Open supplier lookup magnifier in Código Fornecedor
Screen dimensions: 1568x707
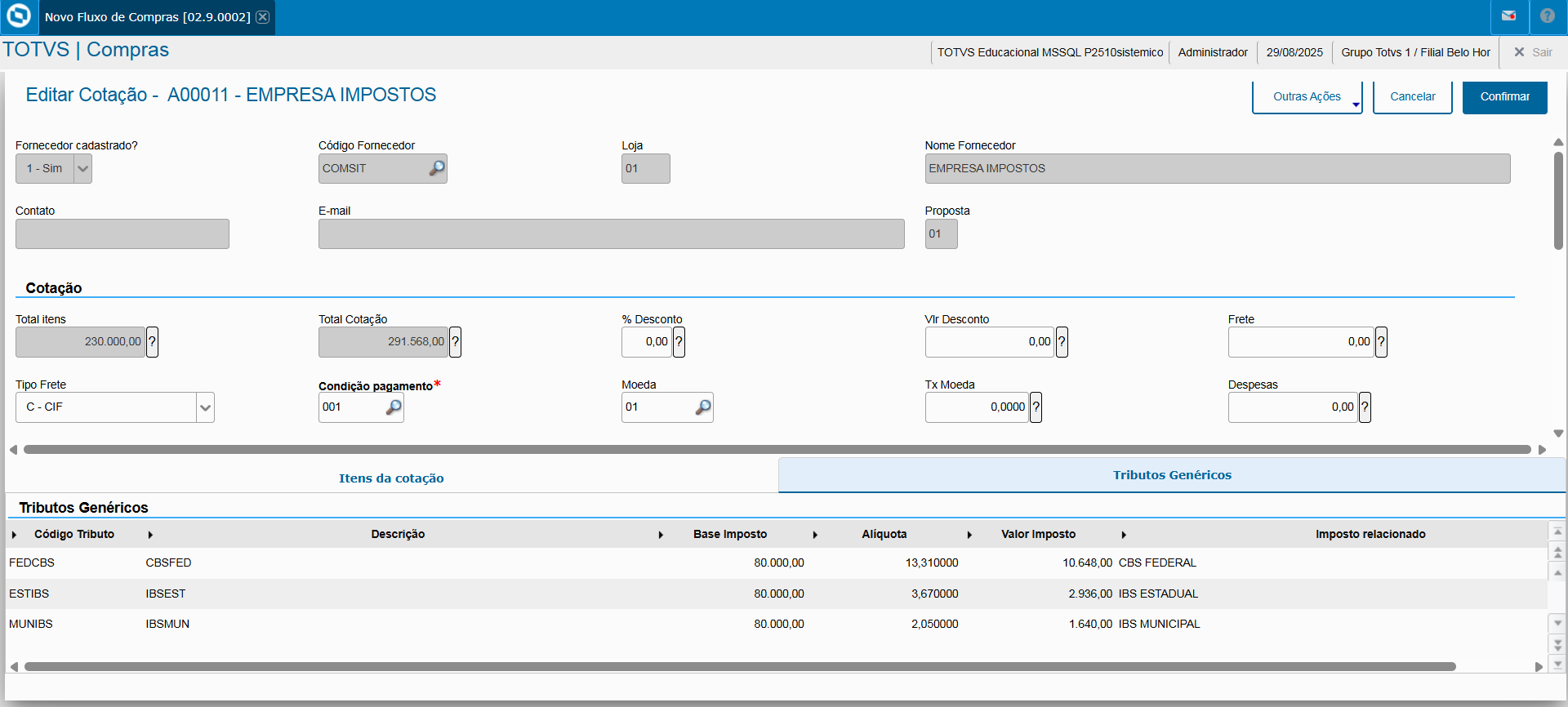(437, 168)
